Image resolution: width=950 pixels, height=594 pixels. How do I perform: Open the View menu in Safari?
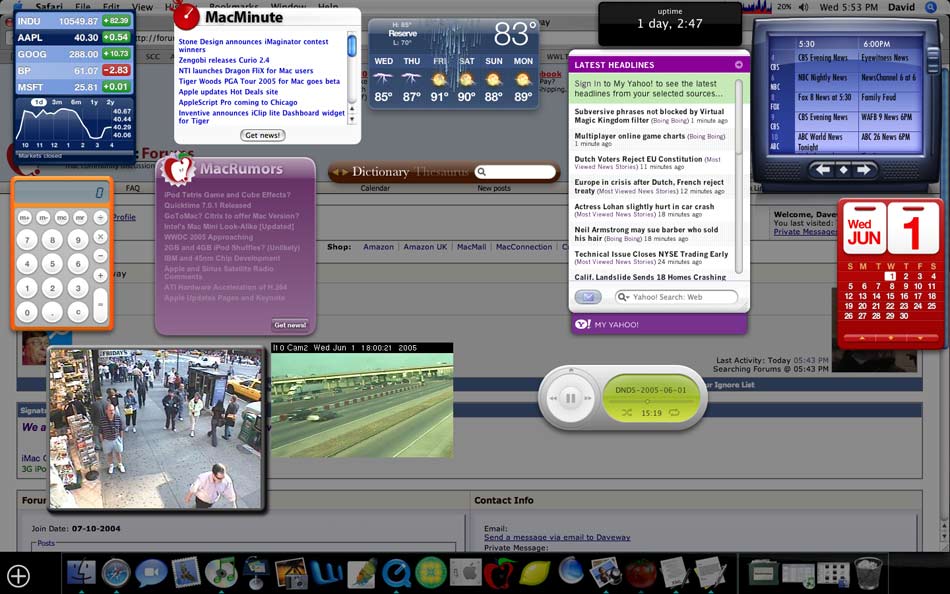point(142,7)
